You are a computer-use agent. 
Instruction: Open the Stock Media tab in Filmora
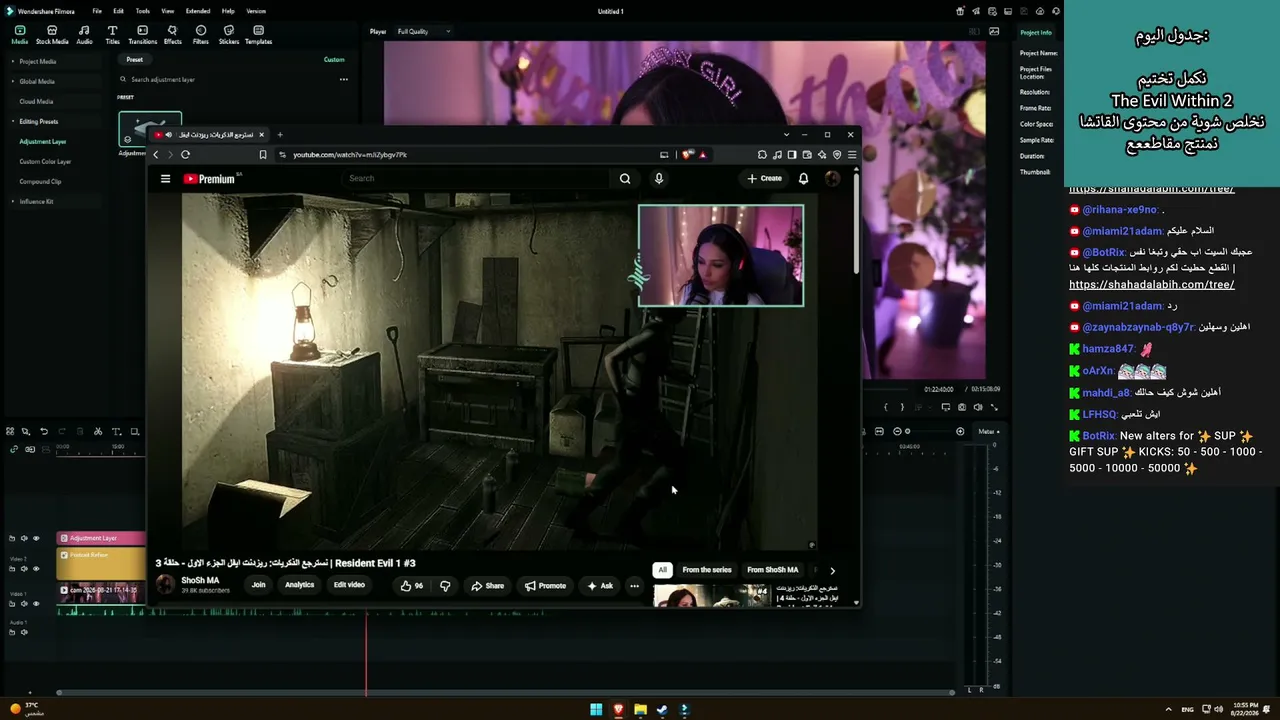[52, 35]
